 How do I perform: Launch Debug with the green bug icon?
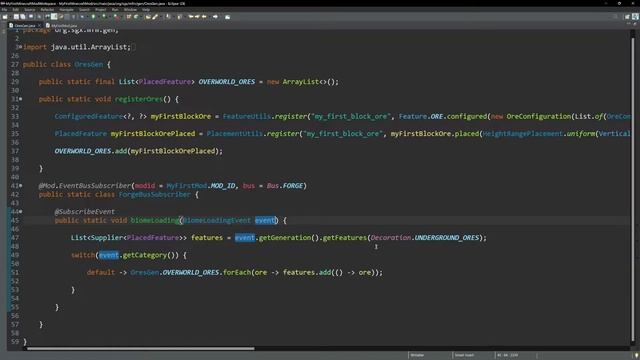coord(93,17)
